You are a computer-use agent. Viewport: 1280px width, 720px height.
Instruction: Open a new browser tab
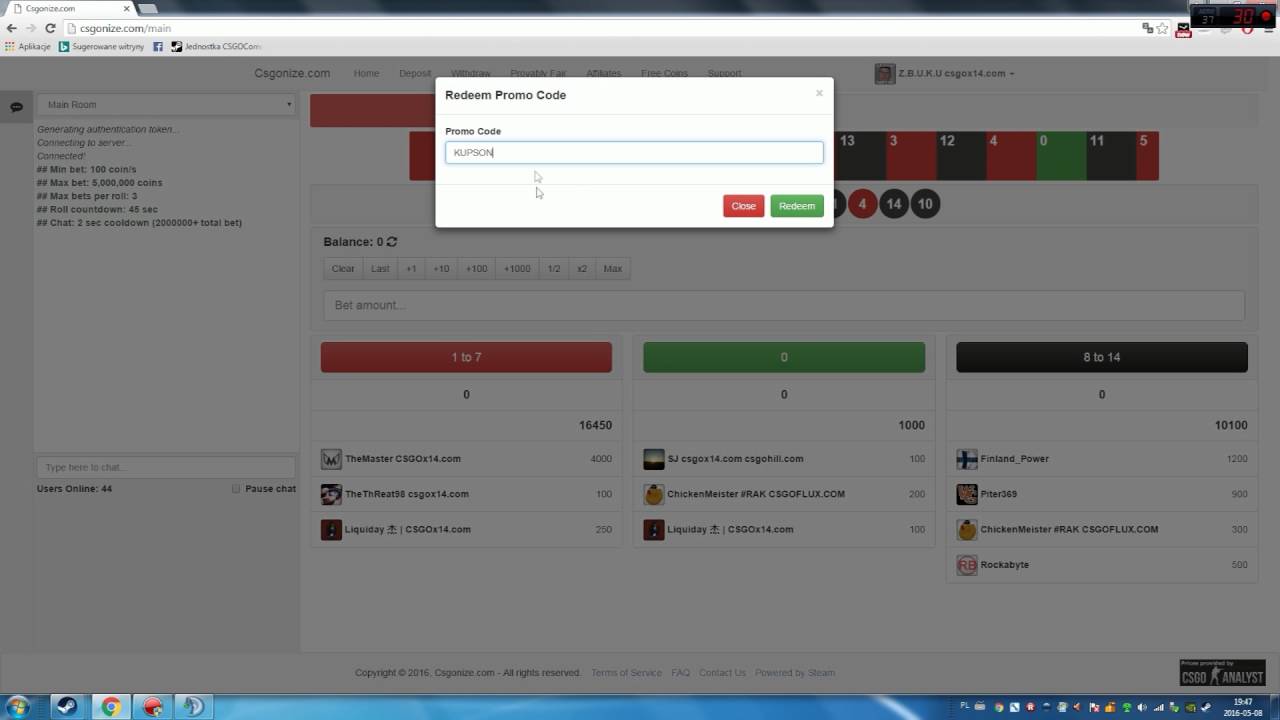pyautogui.click(x=149, y=8)
